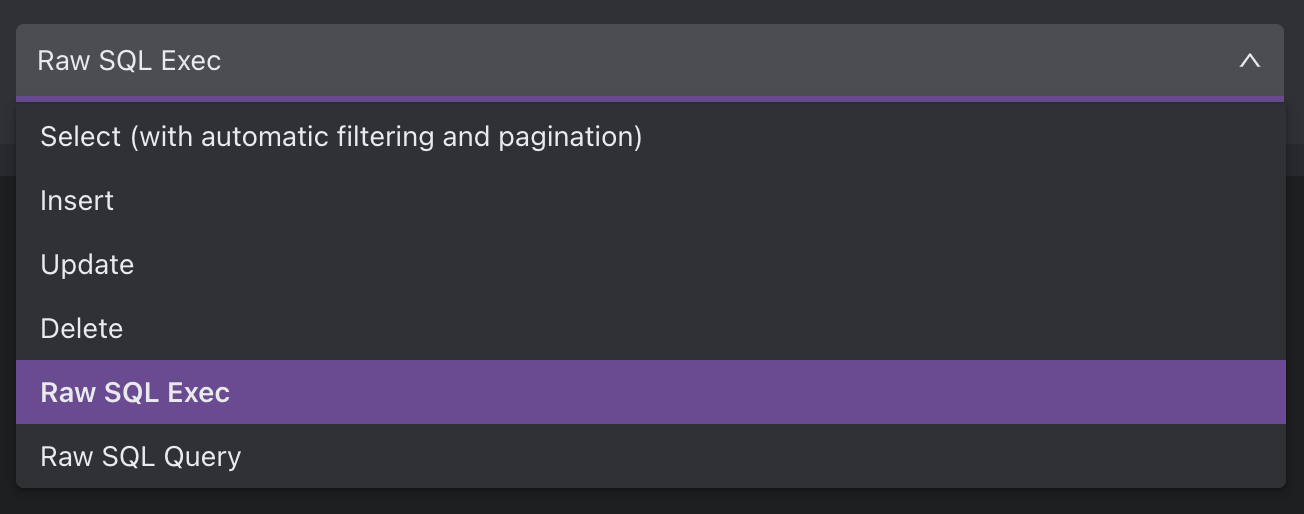The height and width of the screenshot is (514, 1304).
Task: Click the last entry, Raw SQL Query
Action: [650, 456]
